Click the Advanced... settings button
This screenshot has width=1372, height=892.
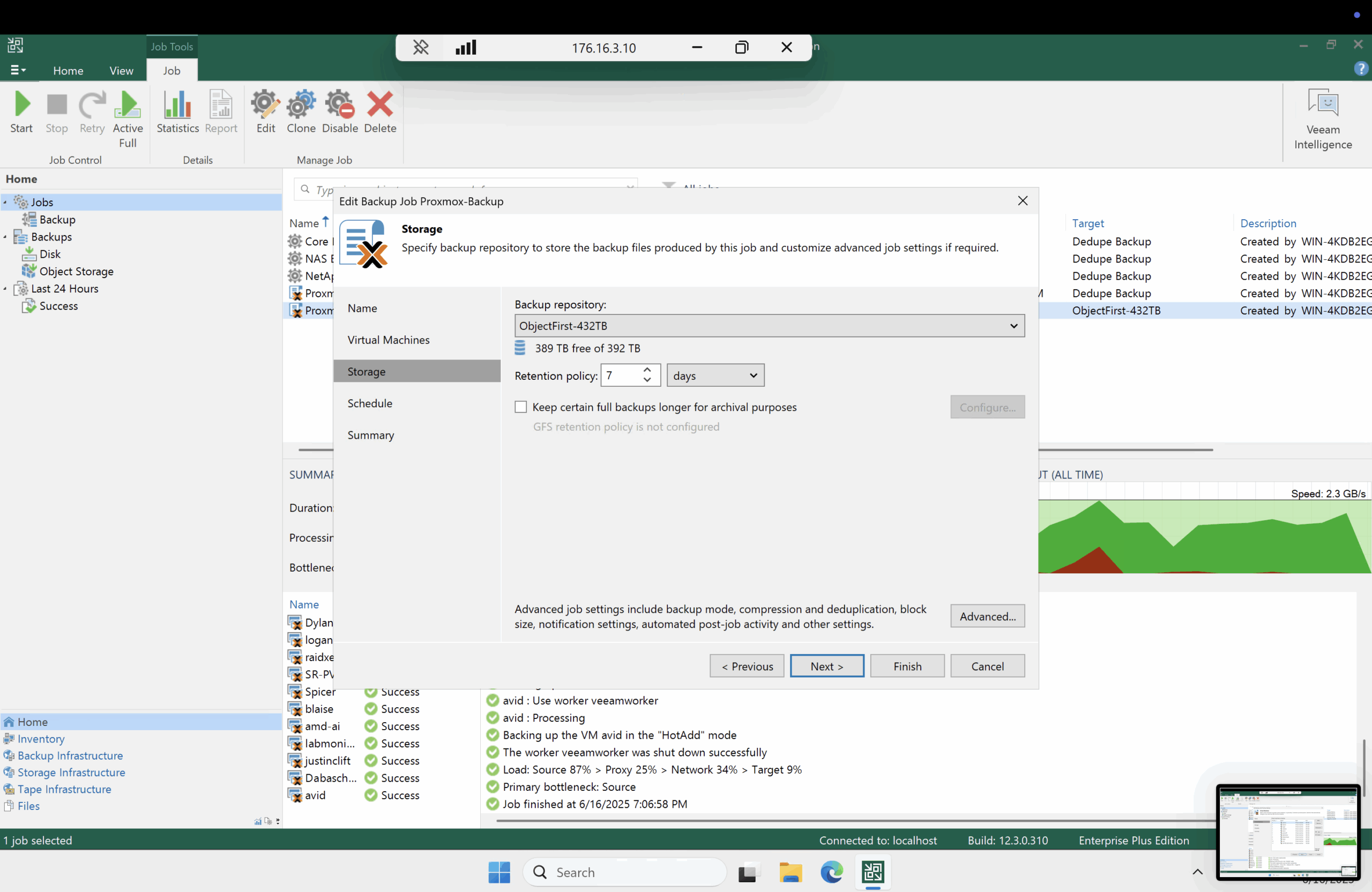point(988,616)
